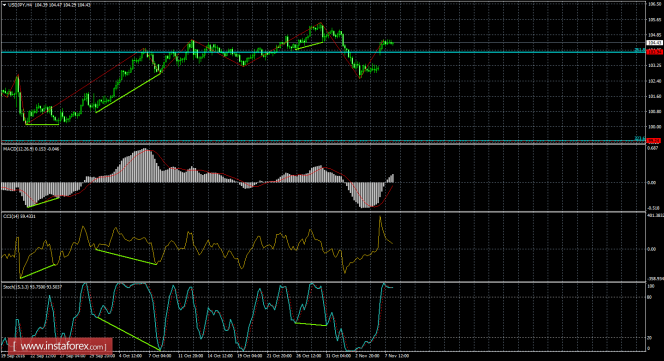Click the CCI spike peak near 7 Nov
This screenshot has width=664, height=361.
(x=380, y=217)
